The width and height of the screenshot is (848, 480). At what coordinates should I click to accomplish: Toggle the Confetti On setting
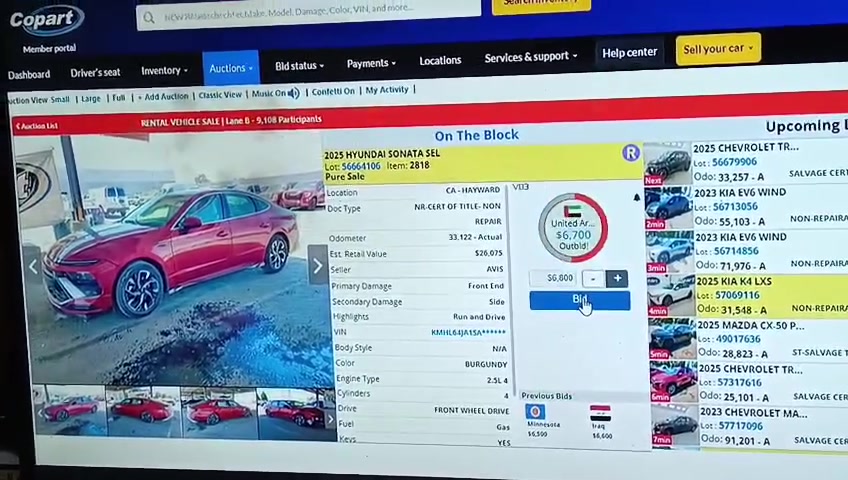point(333,91)
